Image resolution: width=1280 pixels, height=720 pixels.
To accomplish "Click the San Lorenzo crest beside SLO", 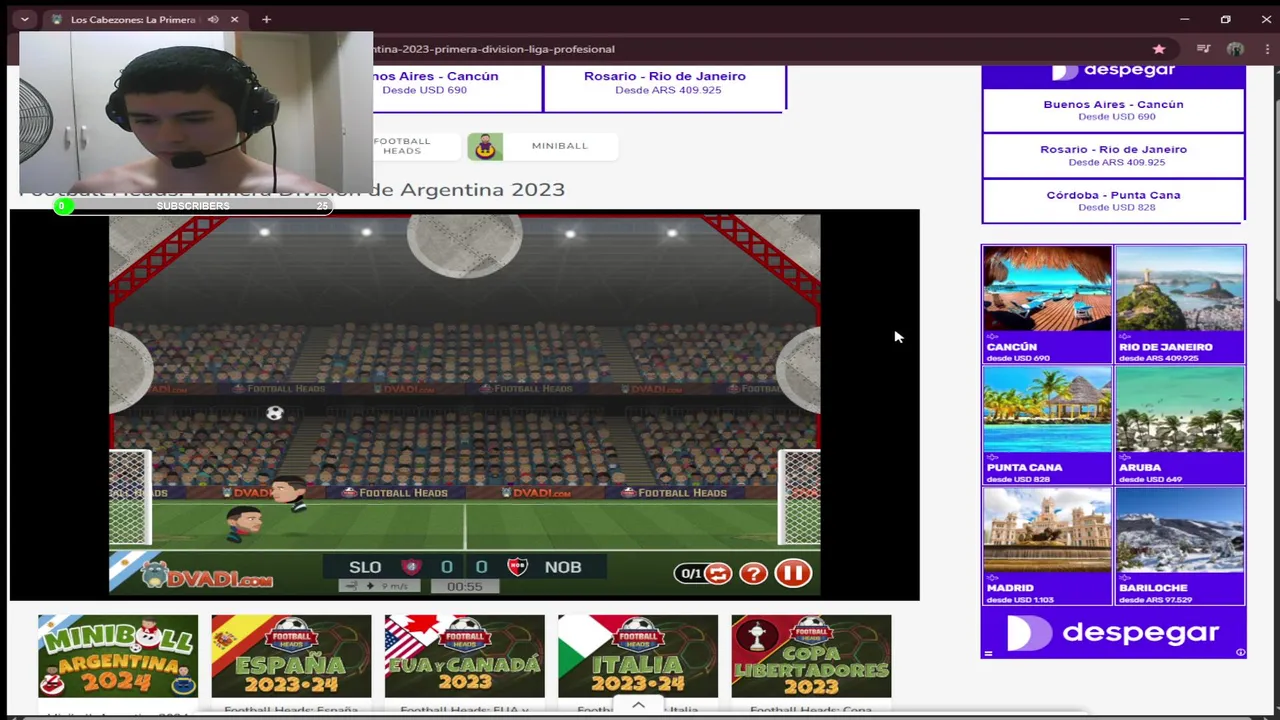I will (410, 567).
